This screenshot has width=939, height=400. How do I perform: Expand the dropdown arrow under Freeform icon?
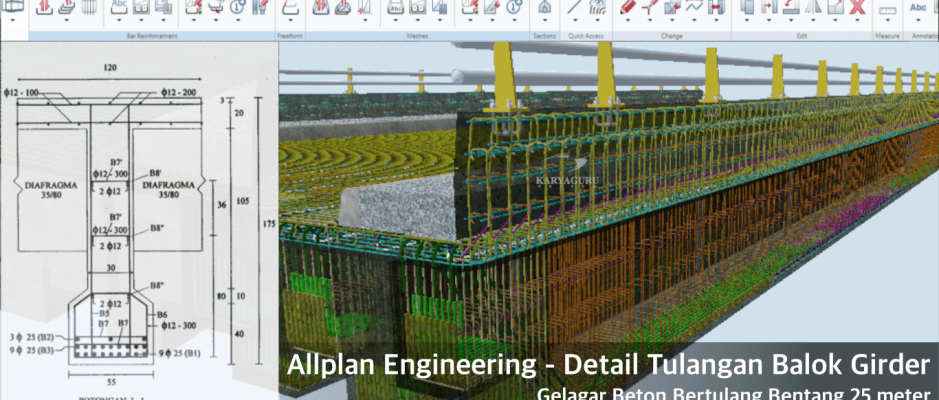click(289, 21)
